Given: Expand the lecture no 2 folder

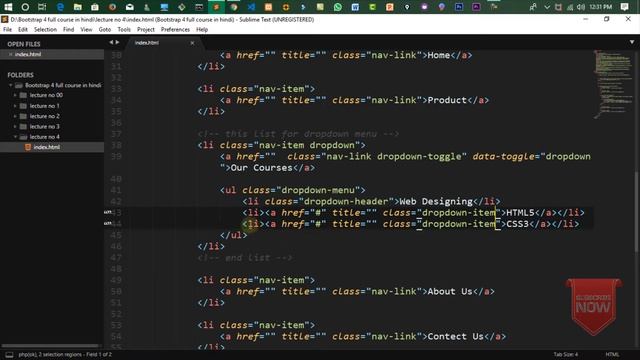Looking at the screenshot, I should tap(15, 116).
